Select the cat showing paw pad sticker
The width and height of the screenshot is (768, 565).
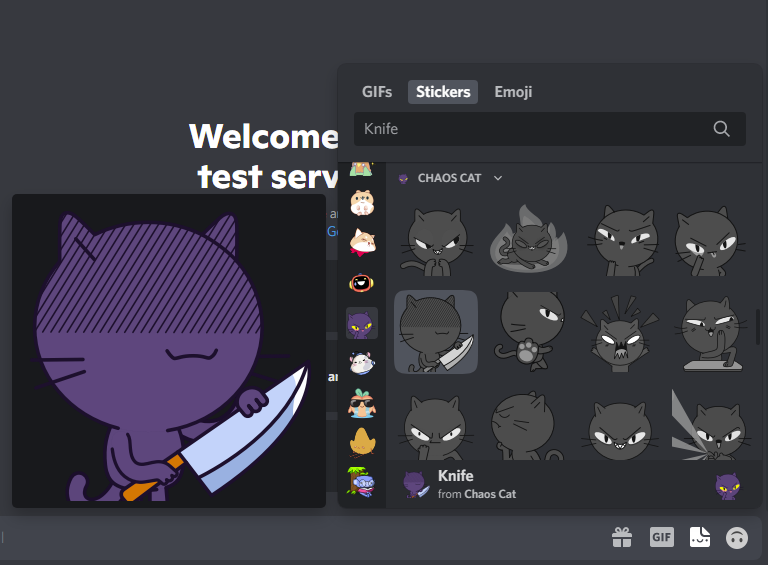point(529,331)
